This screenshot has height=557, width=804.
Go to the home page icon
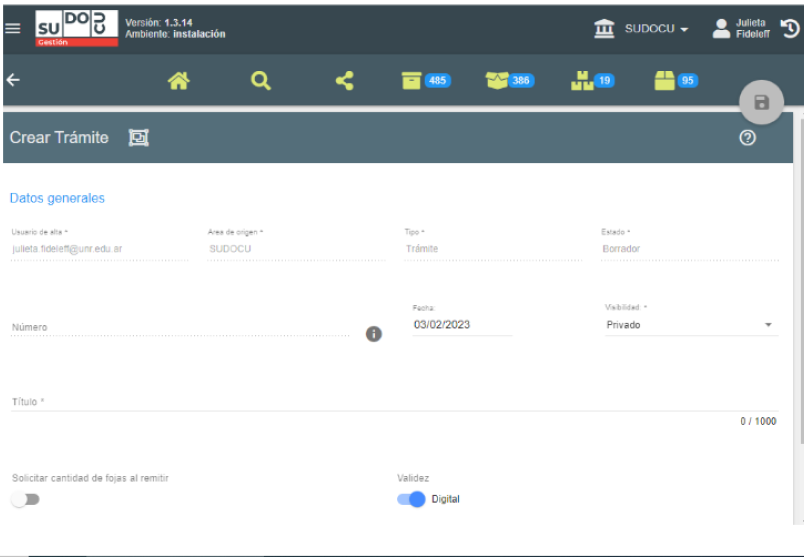click(x=179, y=82)
